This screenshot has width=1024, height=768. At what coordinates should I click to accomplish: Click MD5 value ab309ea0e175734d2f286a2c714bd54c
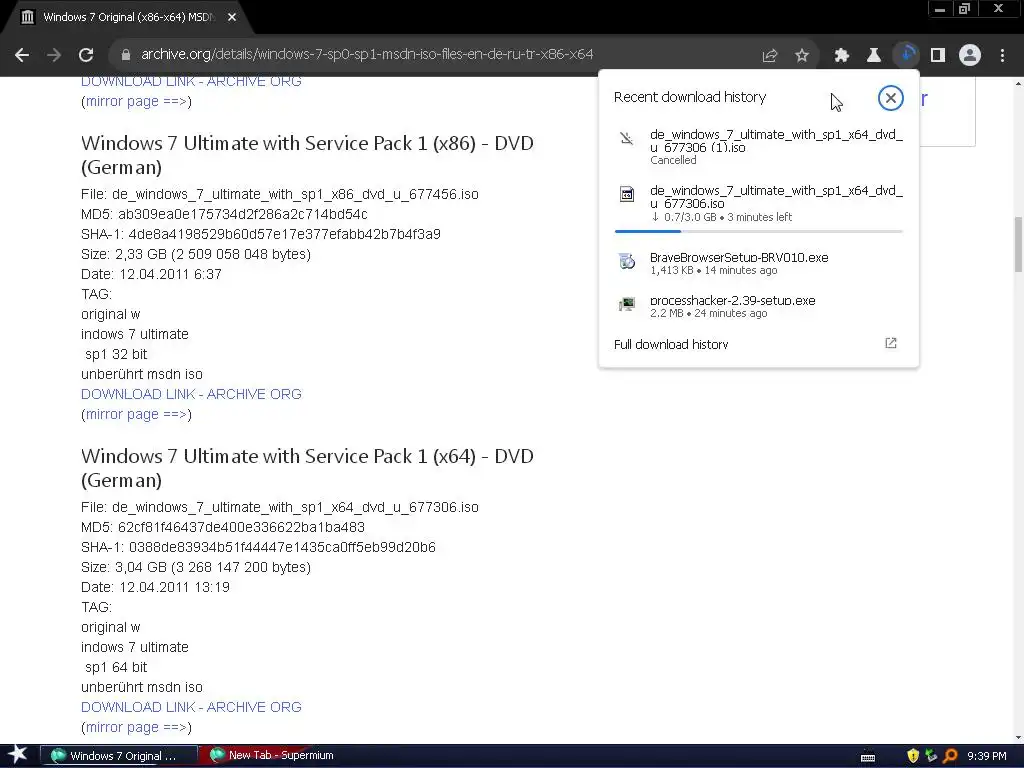(242, 214)
